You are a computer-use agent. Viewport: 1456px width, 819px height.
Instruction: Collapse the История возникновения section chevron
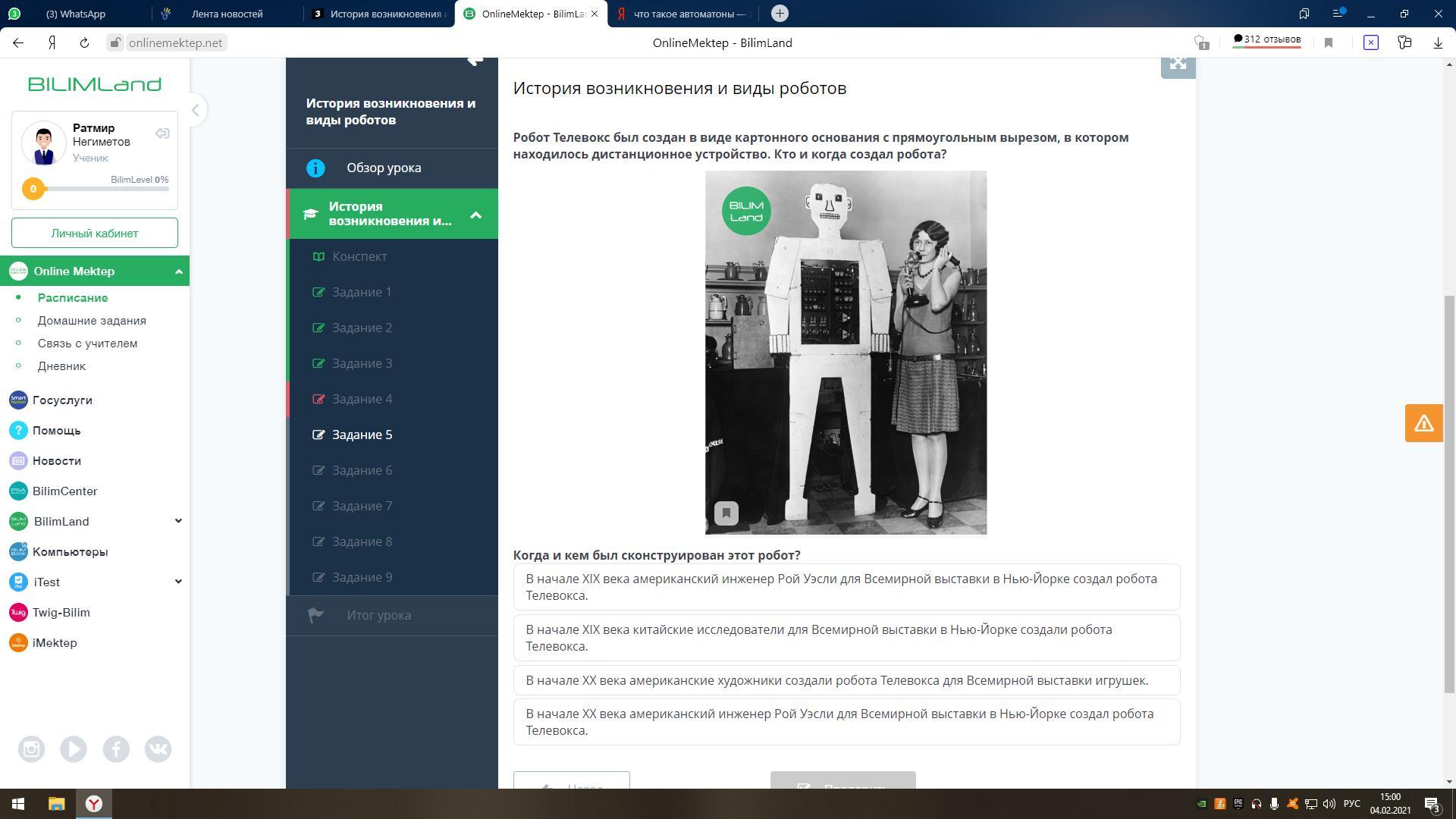[475, 215]
